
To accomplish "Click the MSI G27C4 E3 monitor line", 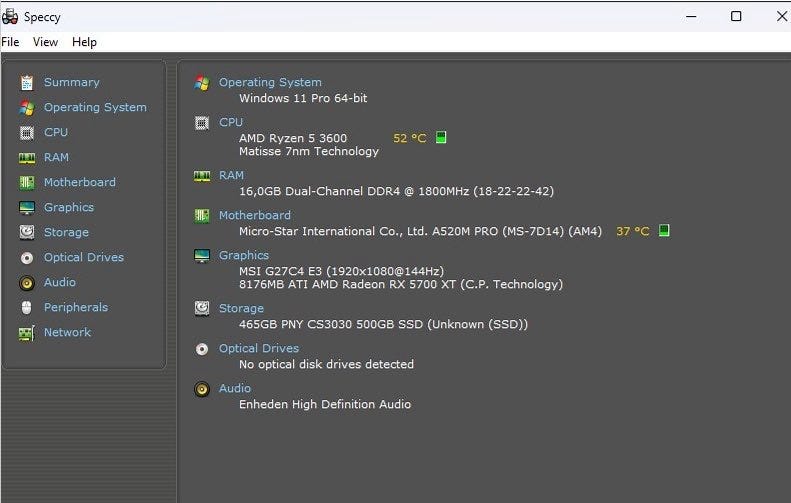I will [342, 271].
